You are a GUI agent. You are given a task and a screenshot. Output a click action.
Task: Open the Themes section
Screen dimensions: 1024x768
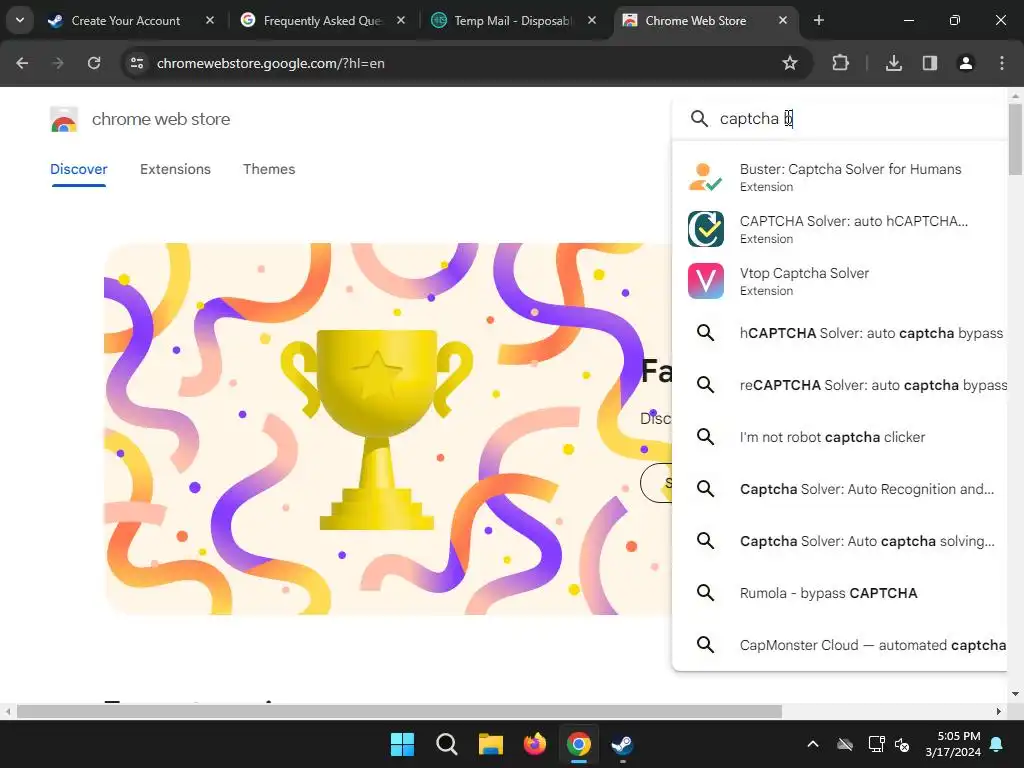pos(269,169)
